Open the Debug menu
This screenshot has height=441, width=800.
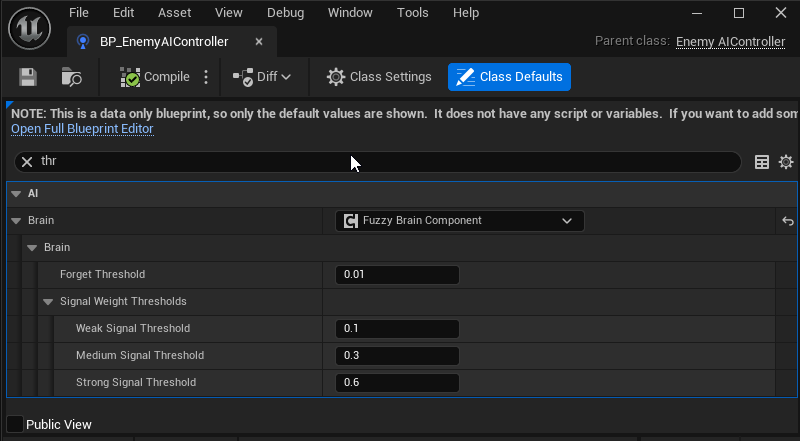[285, 13]
